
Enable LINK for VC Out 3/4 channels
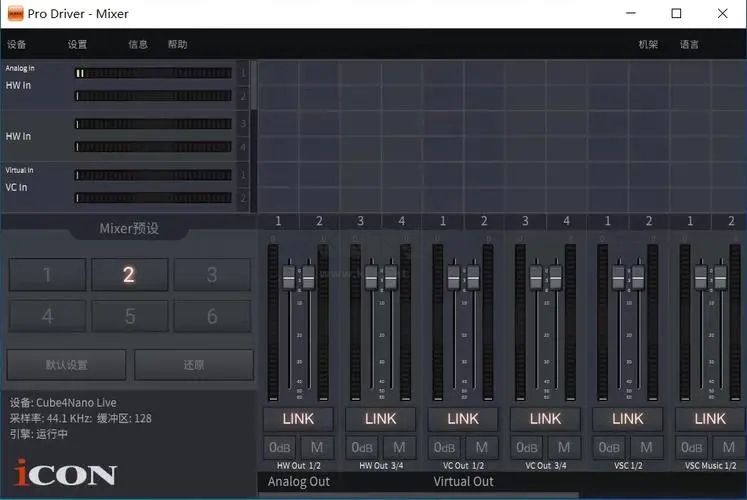click(545, 418)
